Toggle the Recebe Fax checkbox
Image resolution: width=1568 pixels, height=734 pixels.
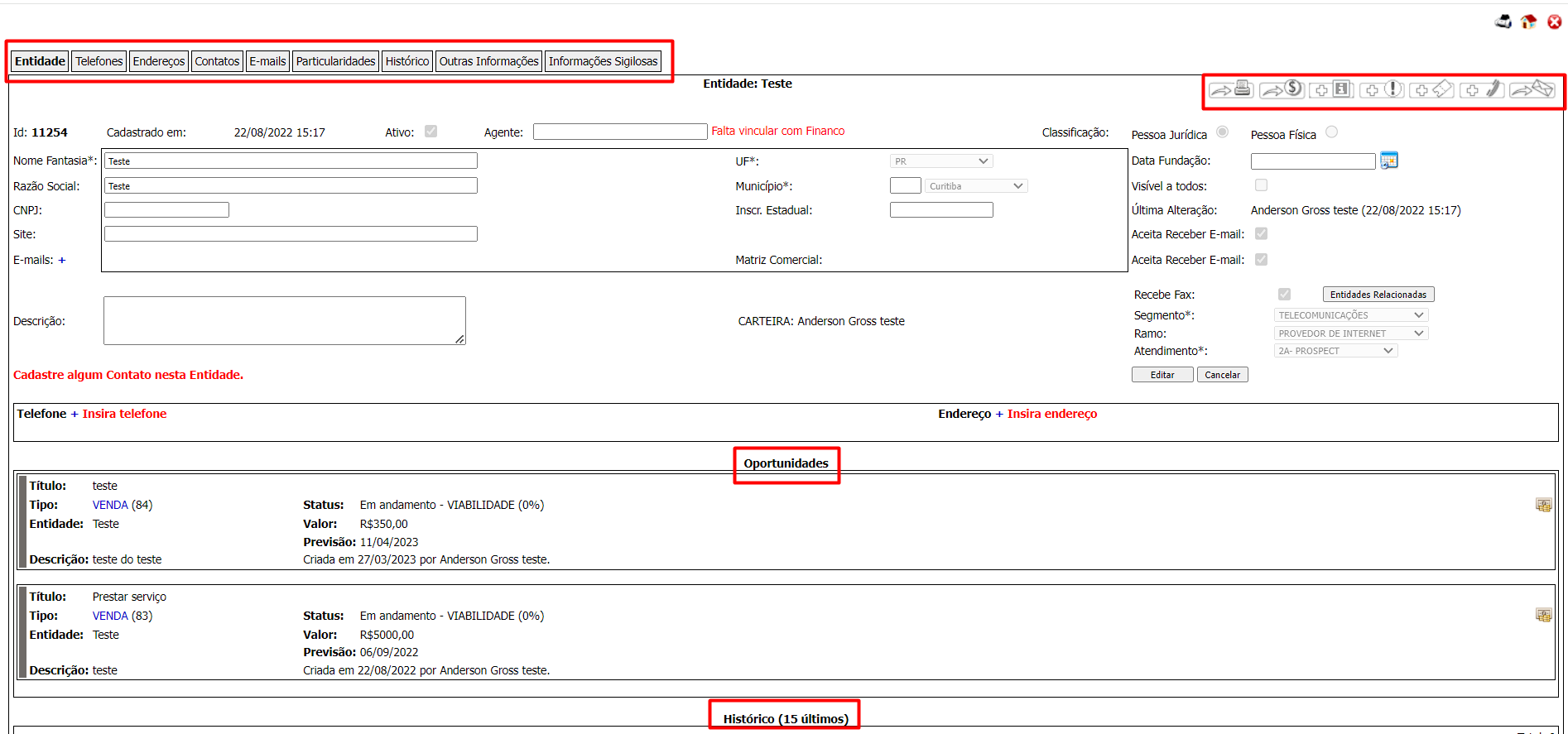[x=1284, y=295]
